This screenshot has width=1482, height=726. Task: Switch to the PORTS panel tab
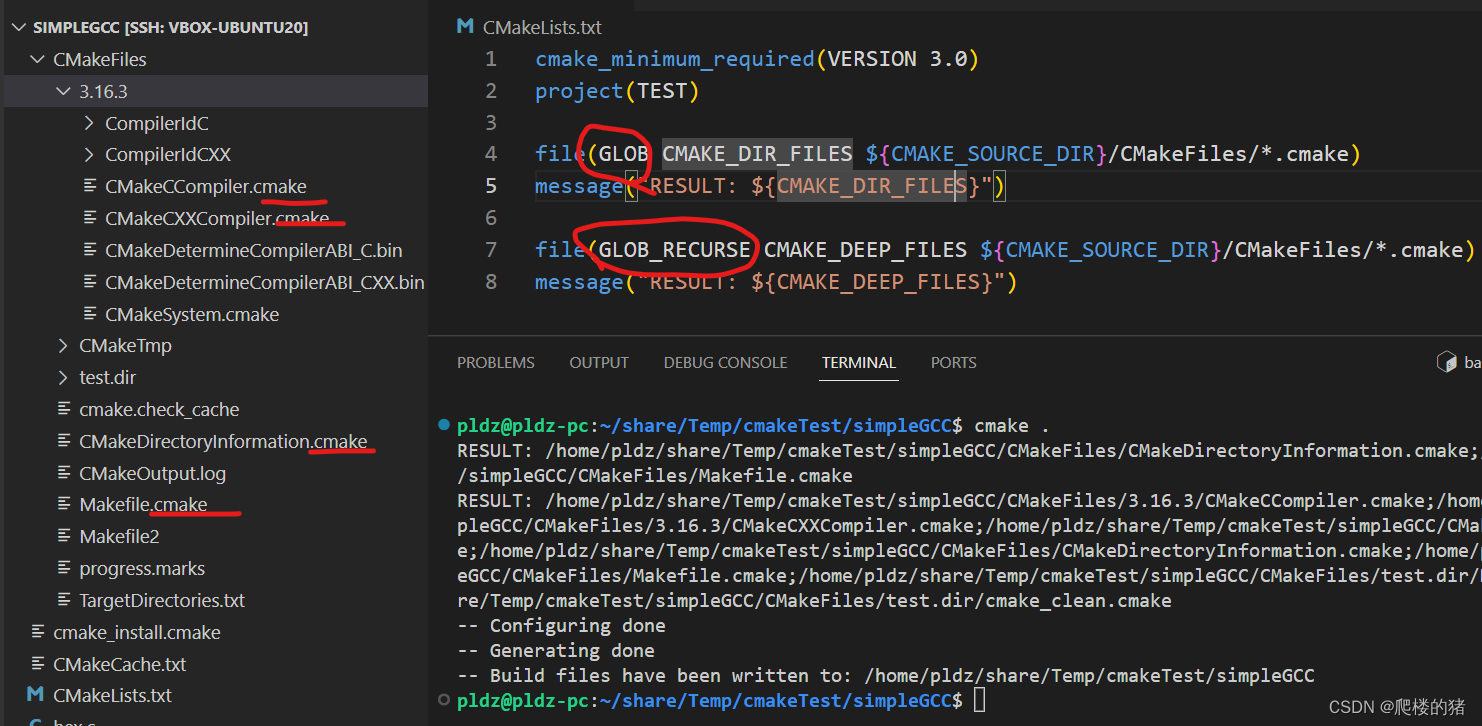pos(953,363)
